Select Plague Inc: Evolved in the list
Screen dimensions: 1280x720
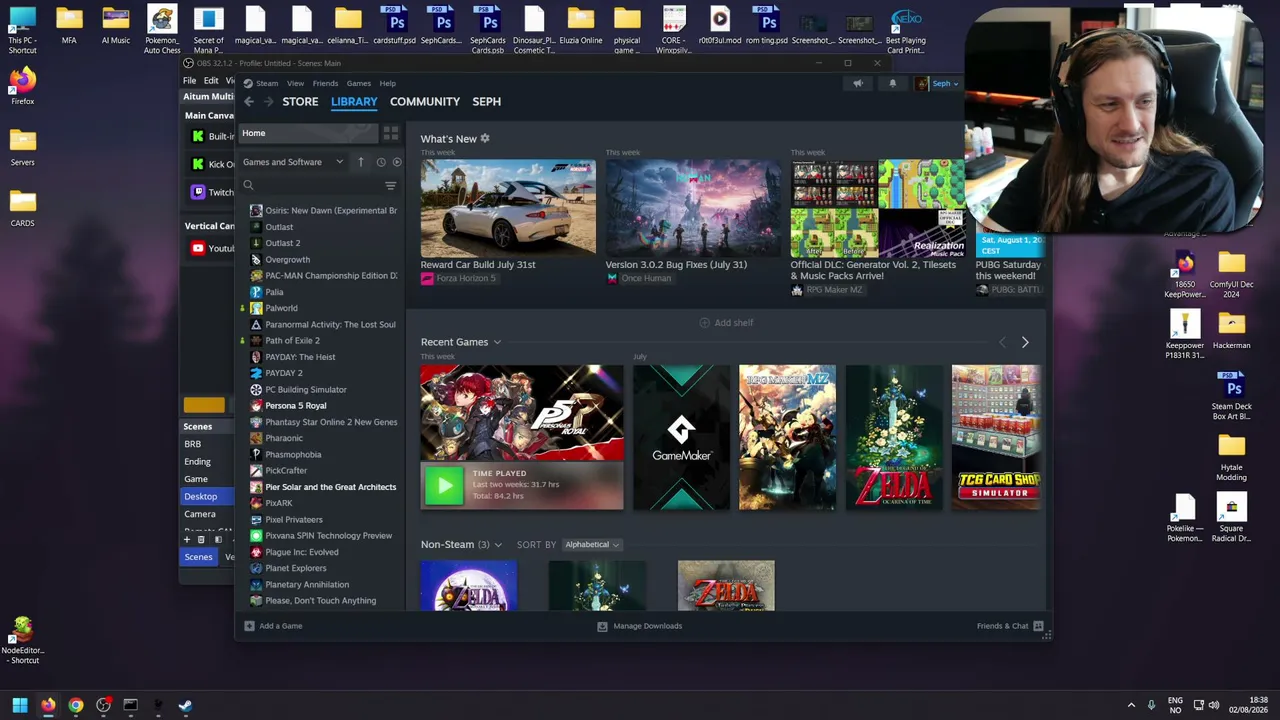tap(301, 552)
